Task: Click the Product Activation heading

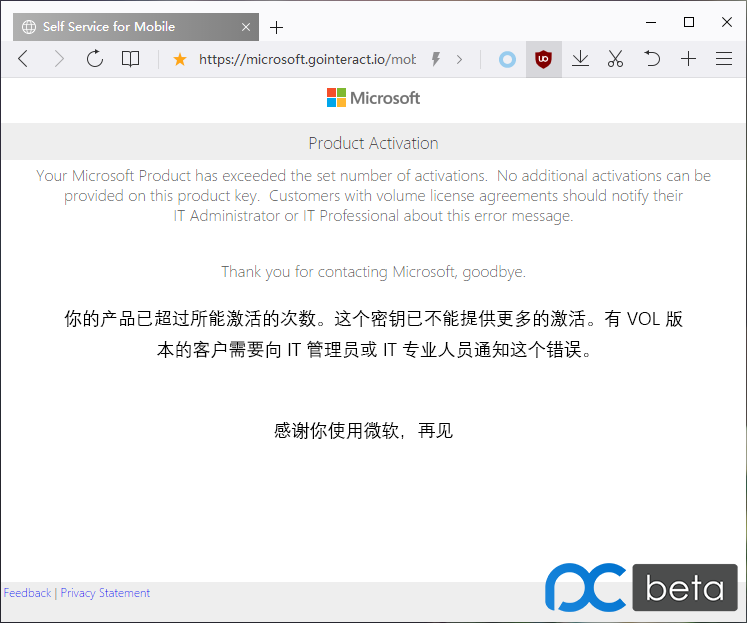Action: [373, 143]
